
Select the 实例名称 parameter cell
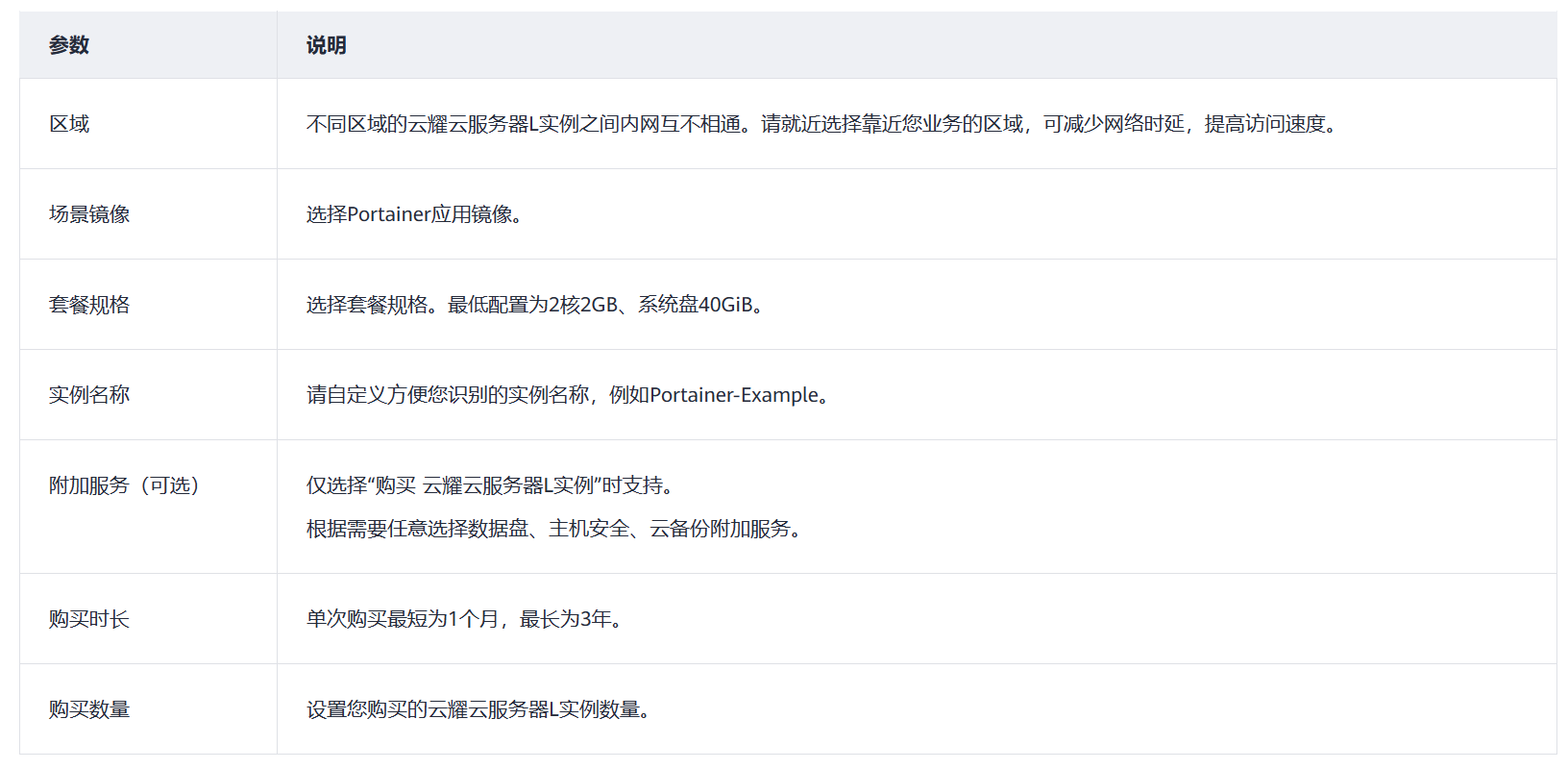pos(148,395)
